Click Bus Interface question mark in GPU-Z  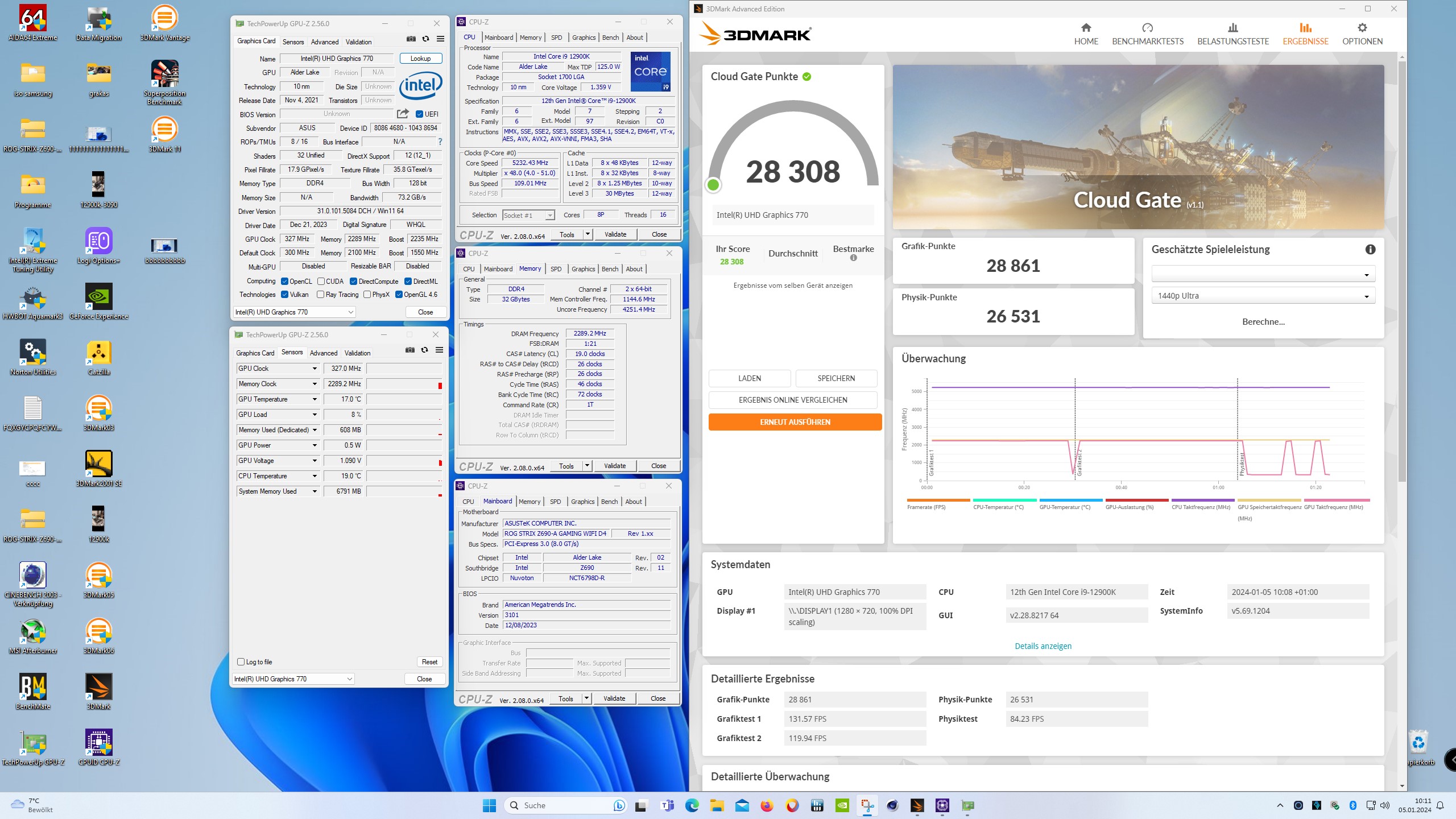point(440,142)
